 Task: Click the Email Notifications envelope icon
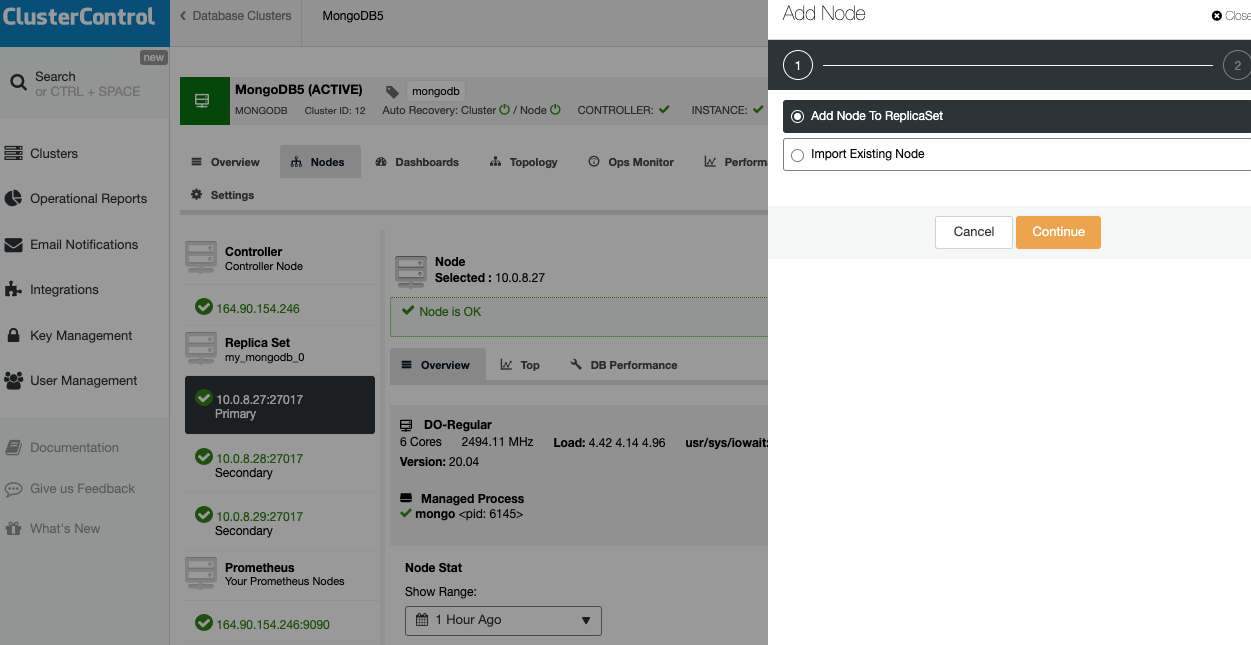click(13, 245)
